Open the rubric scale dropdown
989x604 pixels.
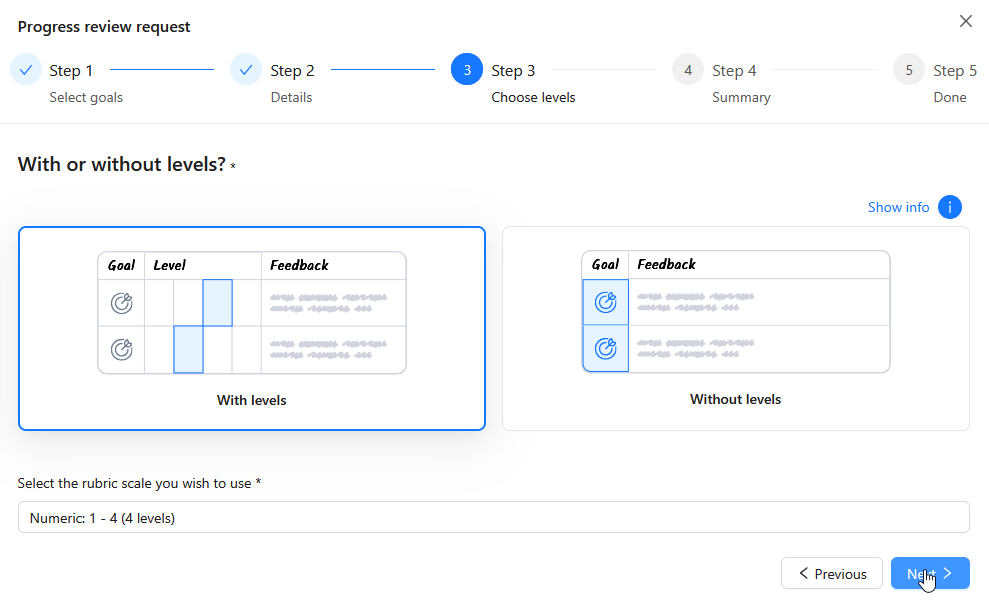tap(493, 517)
